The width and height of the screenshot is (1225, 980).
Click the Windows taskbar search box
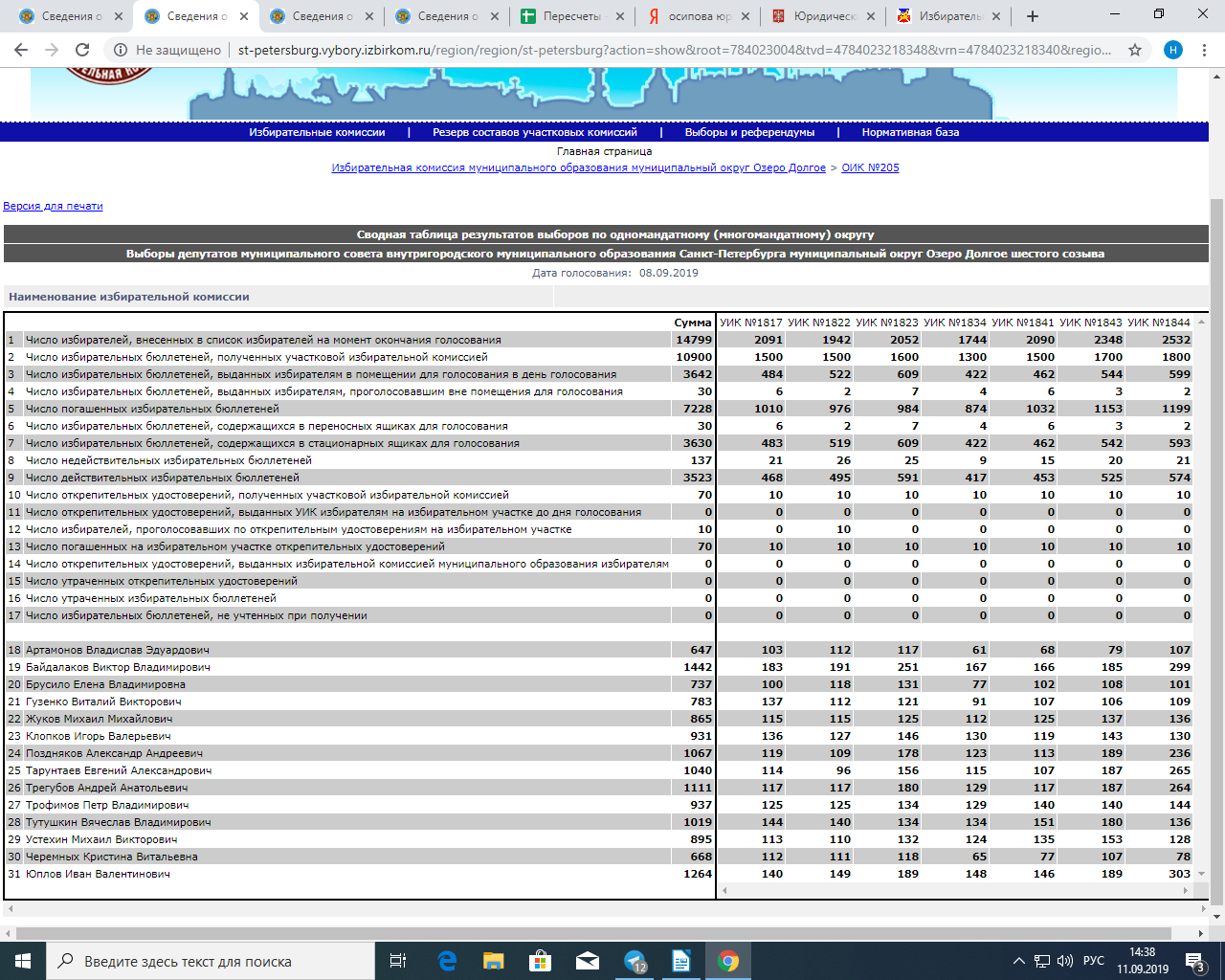[211, 961]
